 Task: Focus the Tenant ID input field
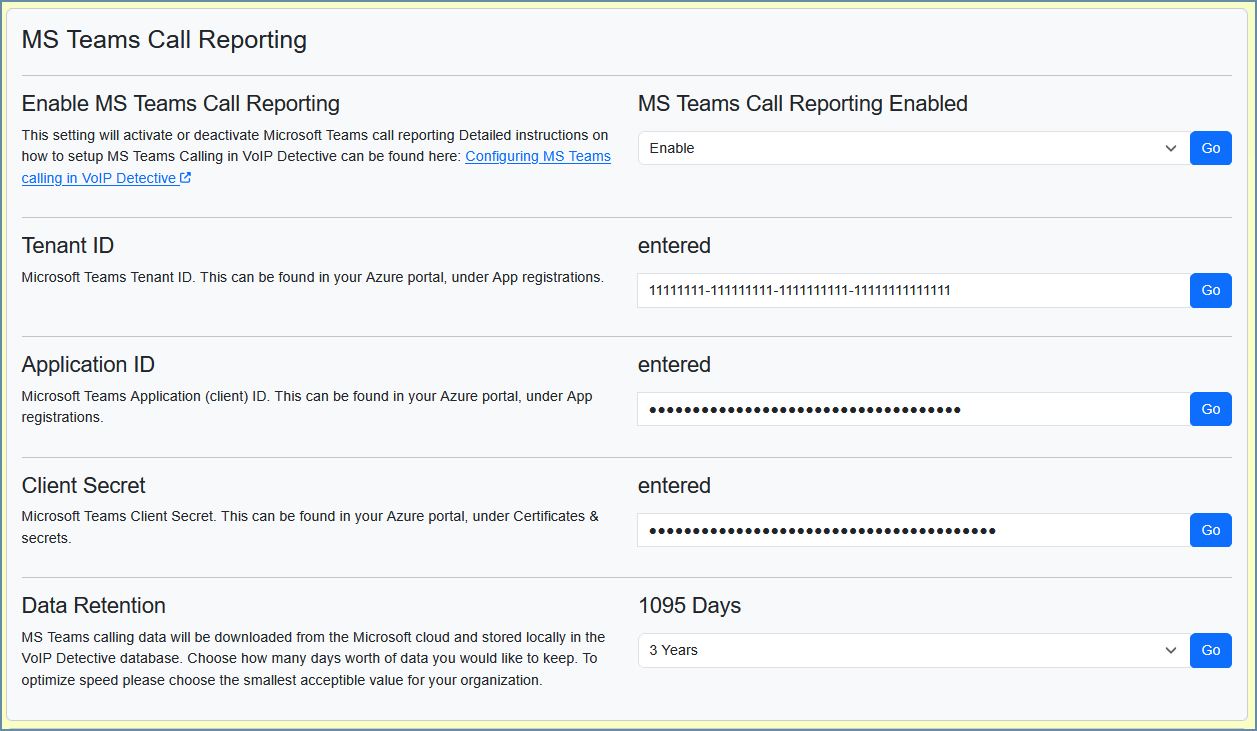(914, 290)
